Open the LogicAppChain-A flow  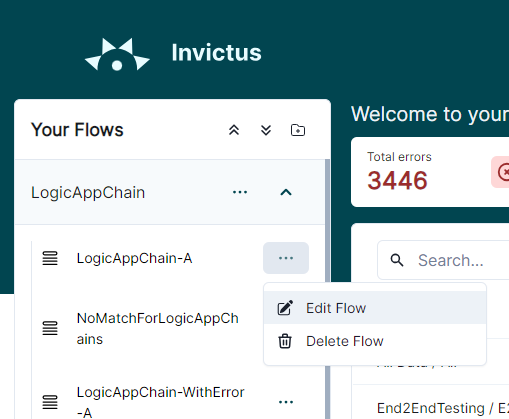(x=134, y=258)
